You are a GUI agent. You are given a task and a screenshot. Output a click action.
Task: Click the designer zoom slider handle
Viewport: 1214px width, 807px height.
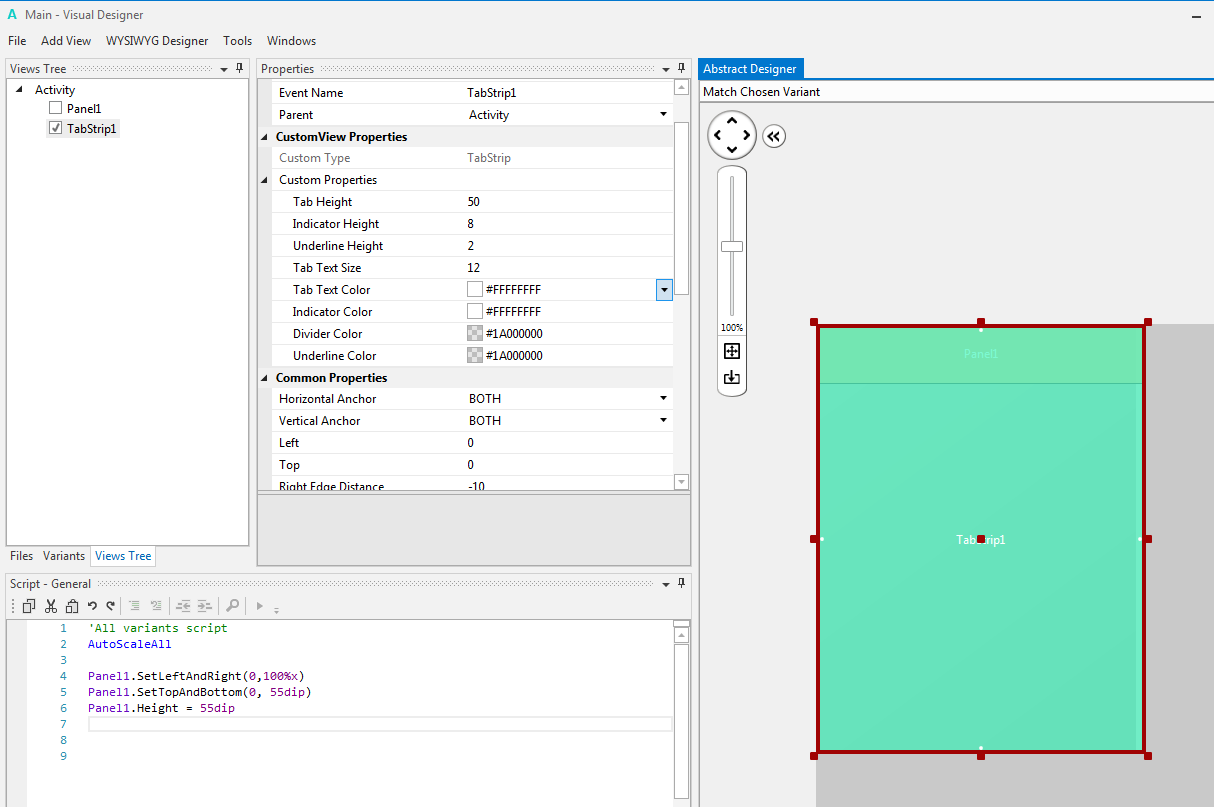732,246
